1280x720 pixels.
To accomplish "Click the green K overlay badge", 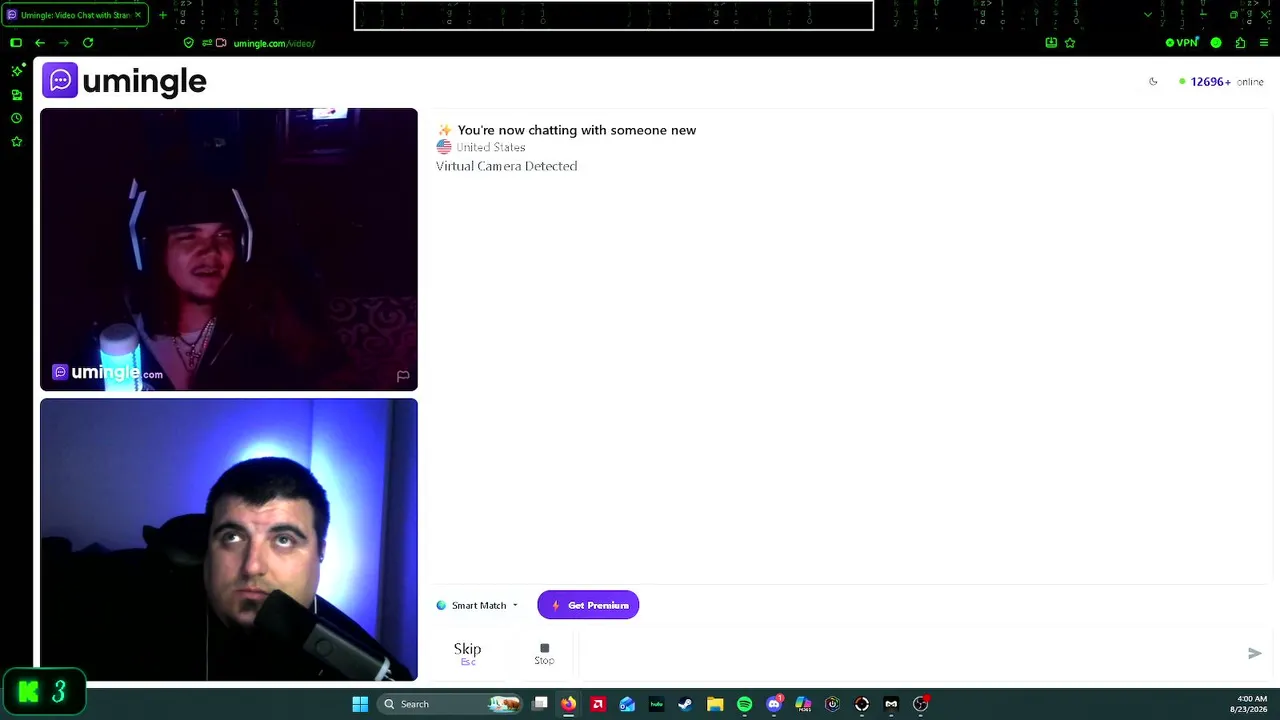I will pyautogui.click(x=44, y=692).
